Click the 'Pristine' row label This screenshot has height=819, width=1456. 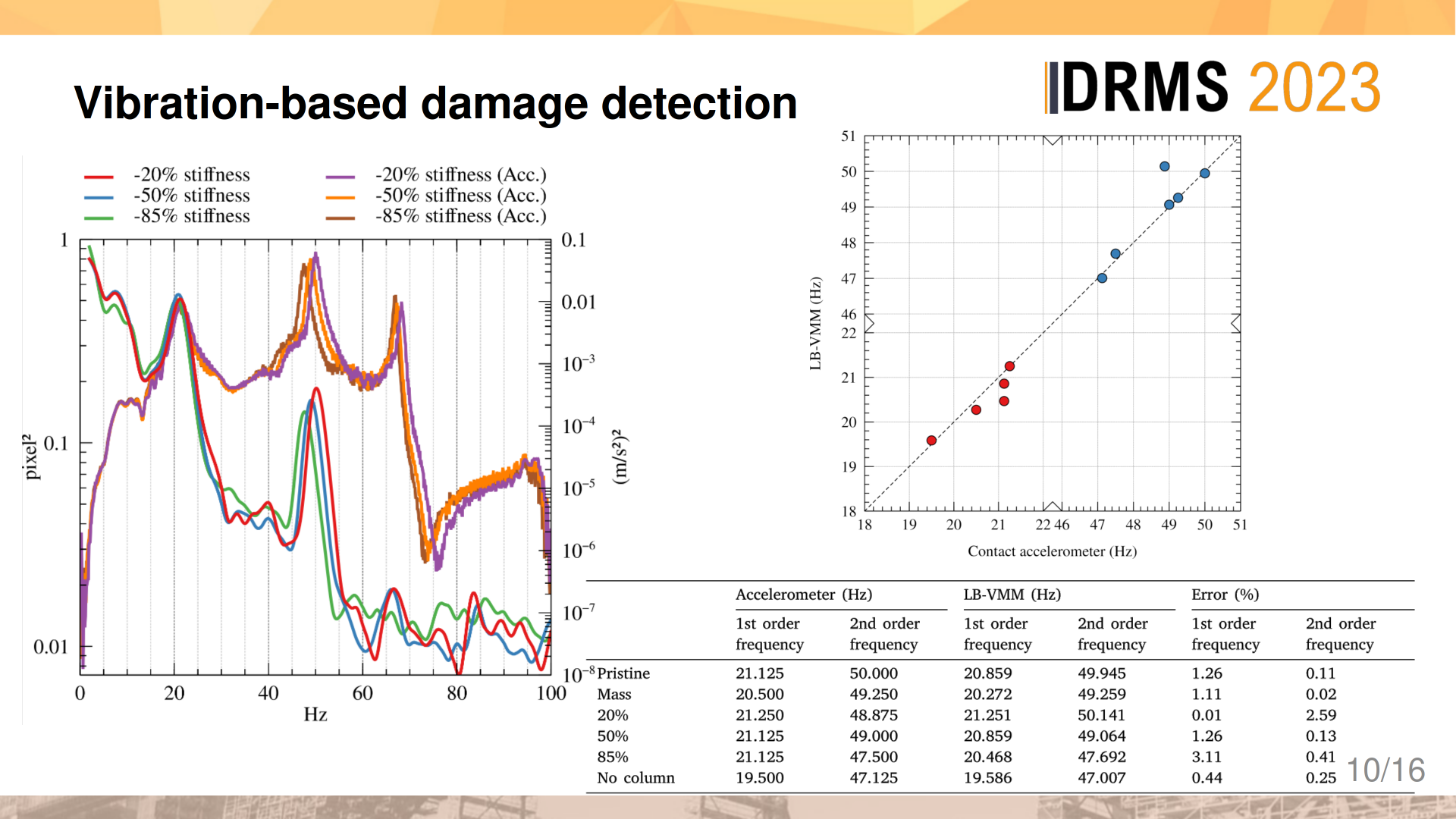[623, 673]
